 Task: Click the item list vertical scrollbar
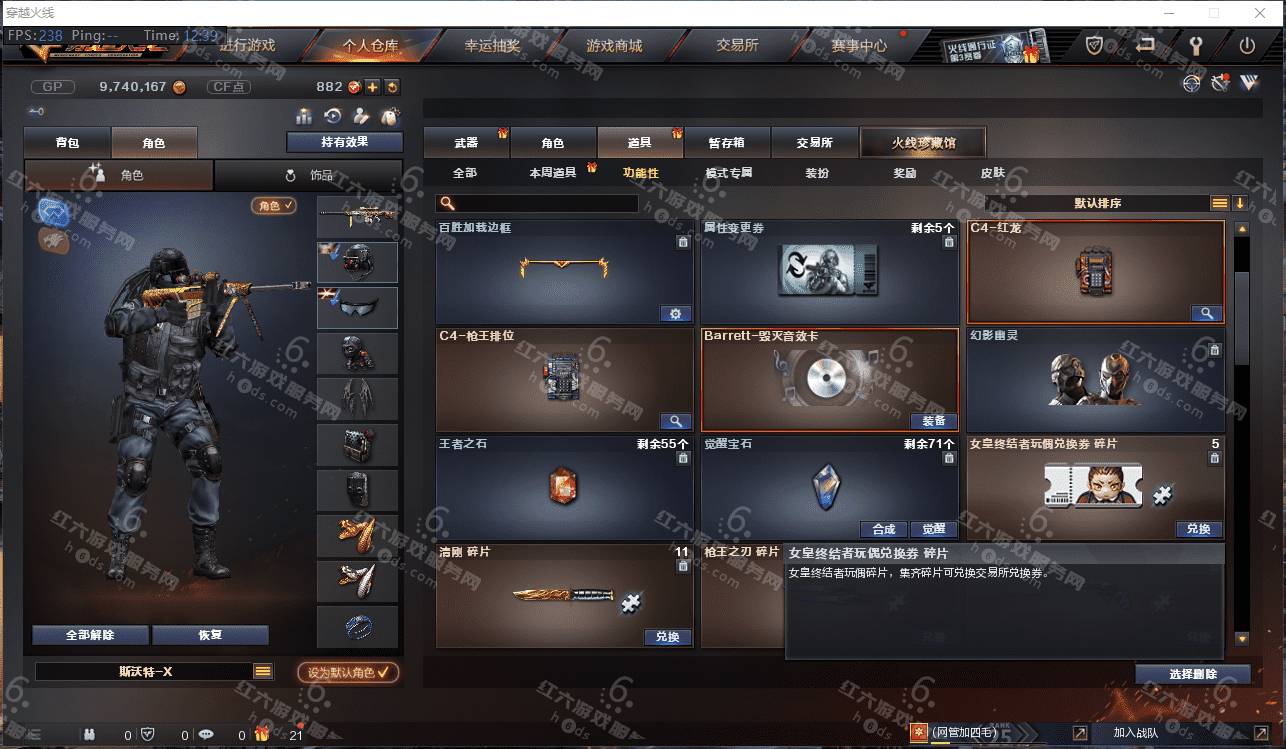point(1242,432)
